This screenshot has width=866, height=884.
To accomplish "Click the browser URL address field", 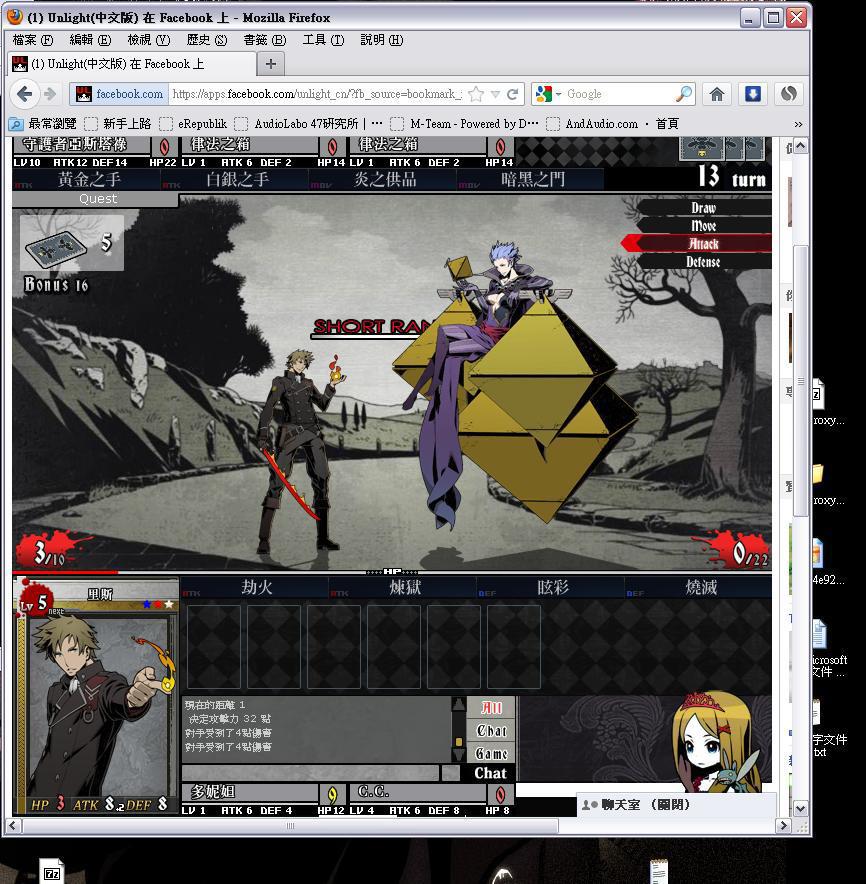I will [x=316, y=94].
